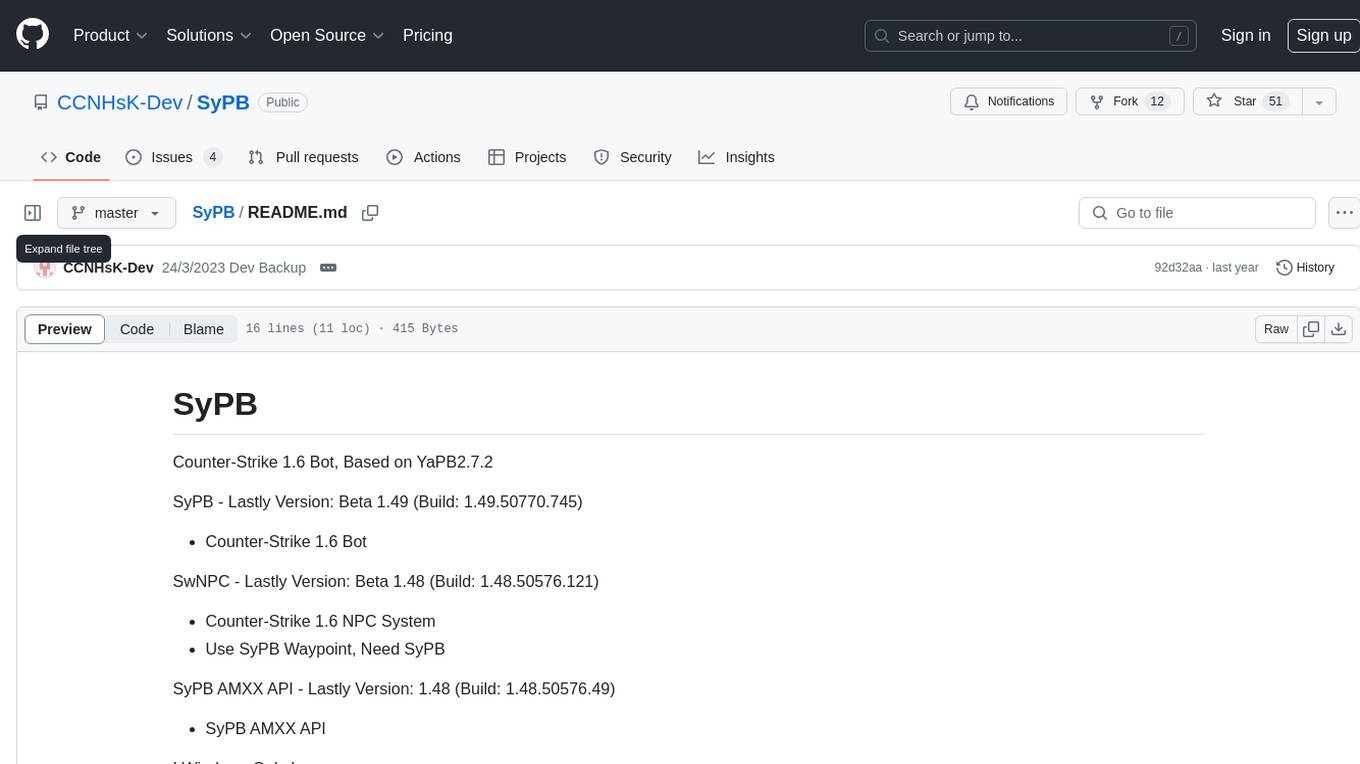Click the text 'Use SyPB Waypoint, Need SyPB'
The width and height of the screenshot is (1360, 764).
click(x=325, y=649)
